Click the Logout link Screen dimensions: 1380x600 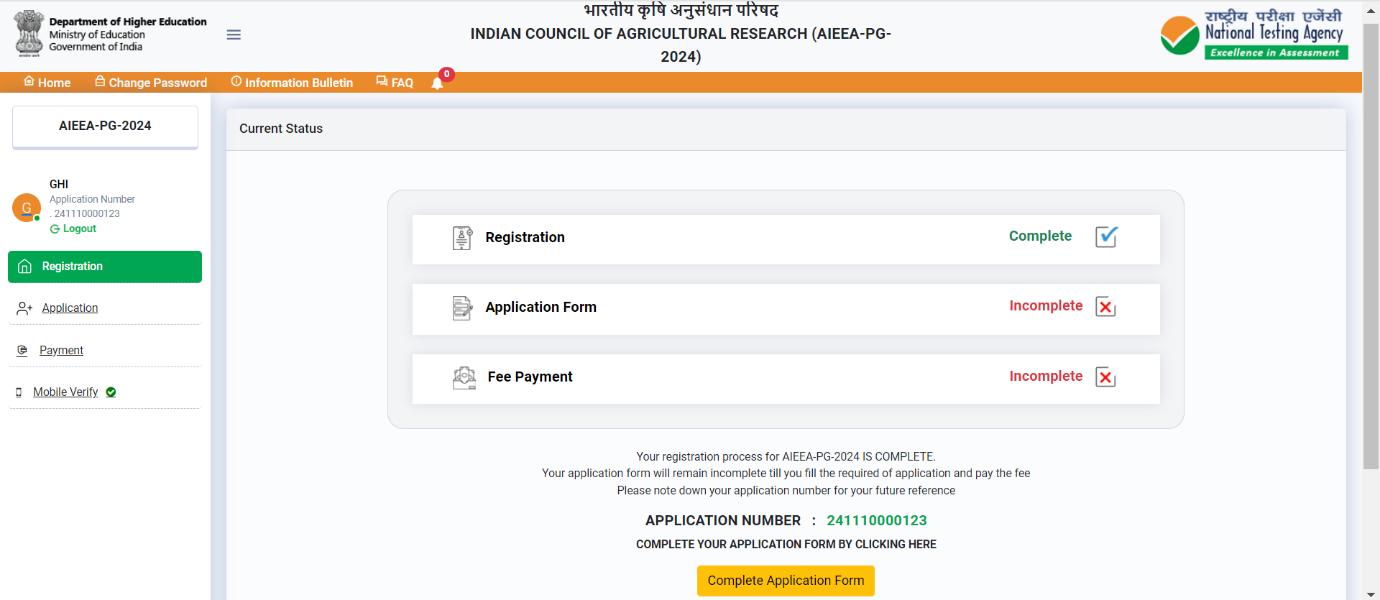[74, 229]
